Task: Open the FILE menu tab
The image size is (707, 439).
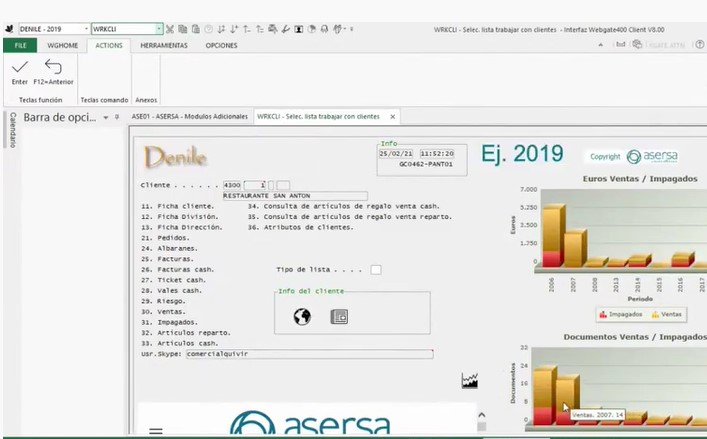Action: 20,46
